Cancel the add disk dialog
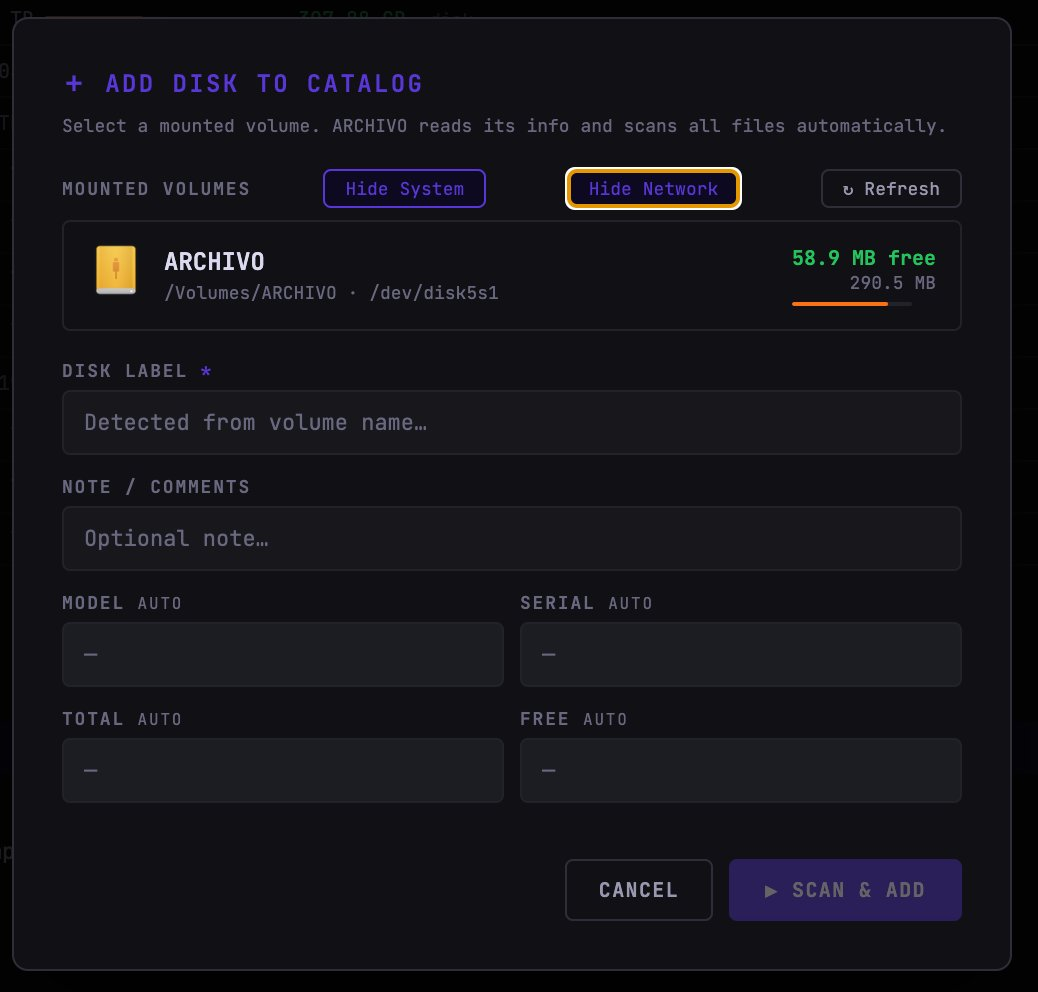This screenshot has width=1038, height=992. tap(639, 890)
